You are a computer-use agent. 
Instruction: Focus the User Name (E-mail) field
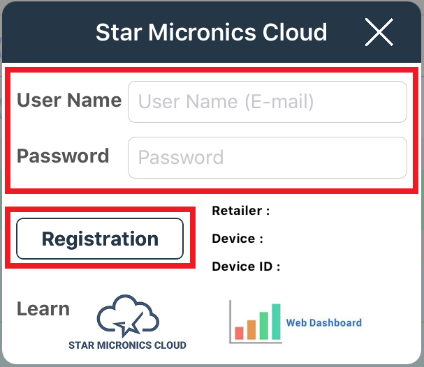click(x=267, y=102)
